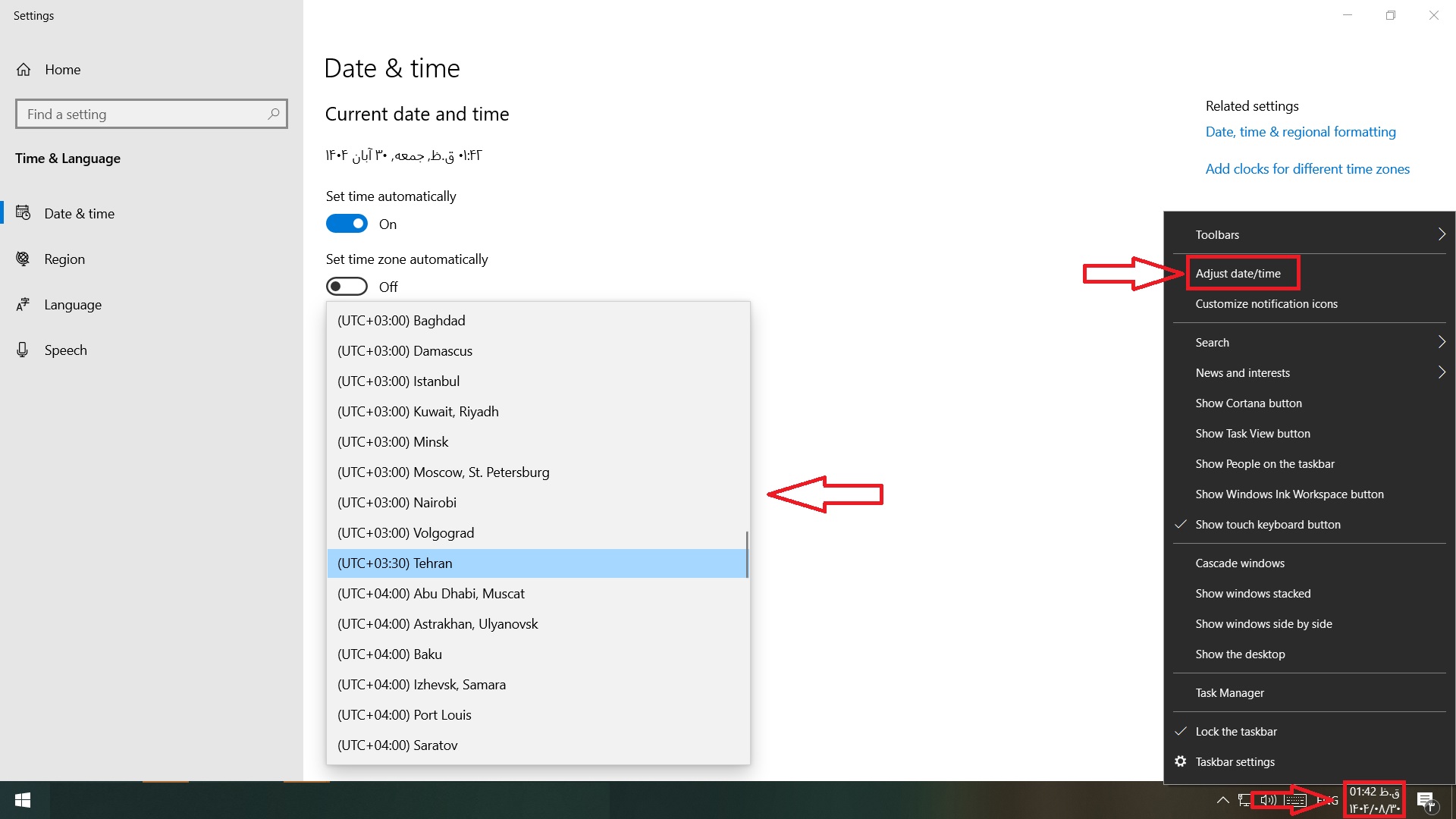Uncheck Lock the taskbar option

(1235, 732)
